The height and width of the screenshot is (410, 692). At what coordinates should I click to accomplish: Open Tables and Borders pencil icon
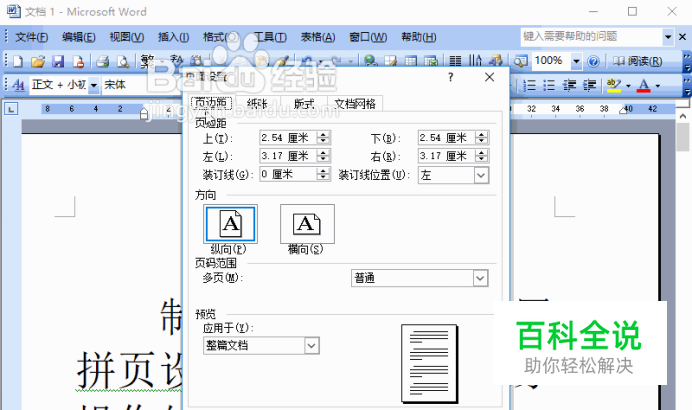tap(391, 61)
